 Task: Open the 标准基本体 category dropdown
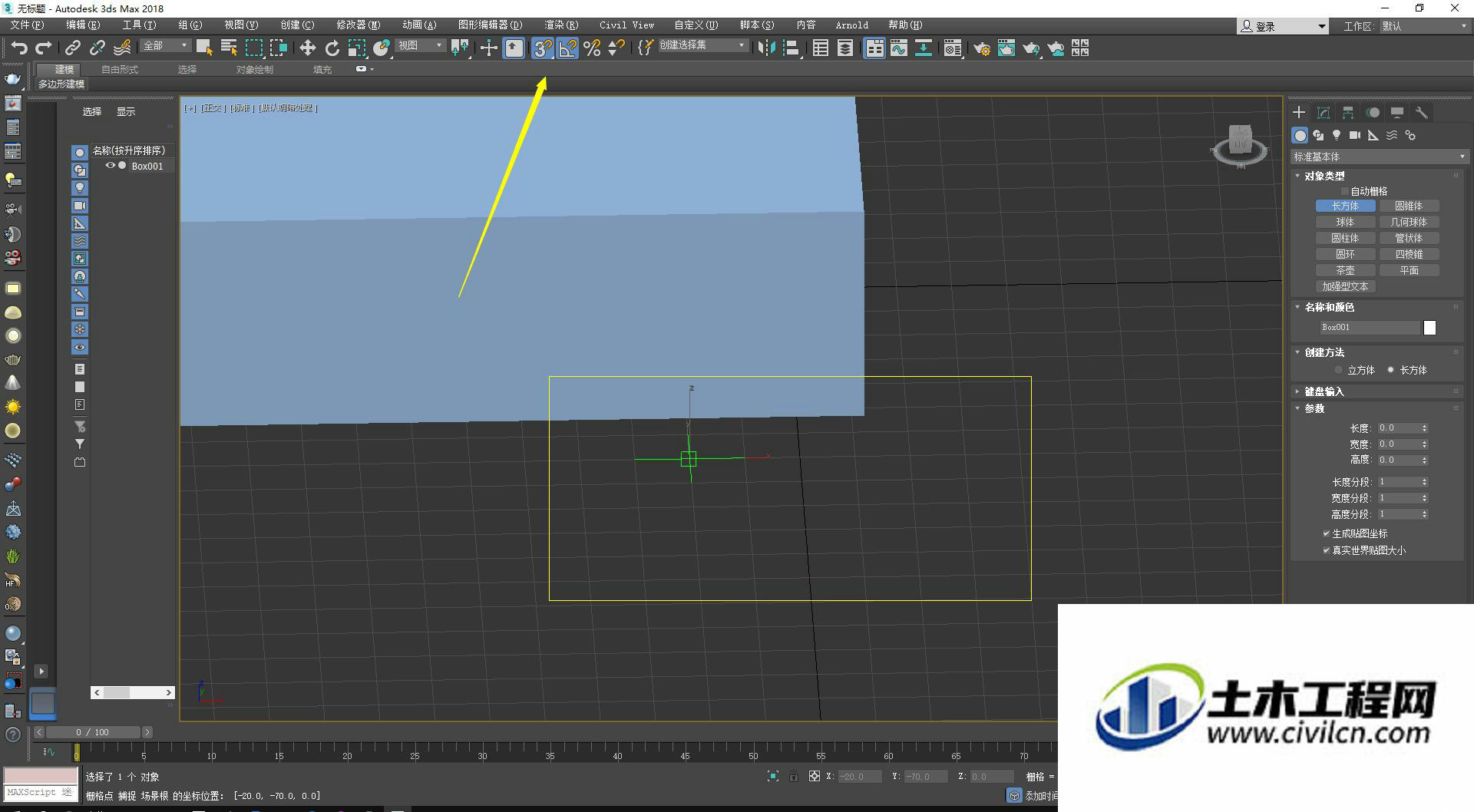tap(1379, 157)
